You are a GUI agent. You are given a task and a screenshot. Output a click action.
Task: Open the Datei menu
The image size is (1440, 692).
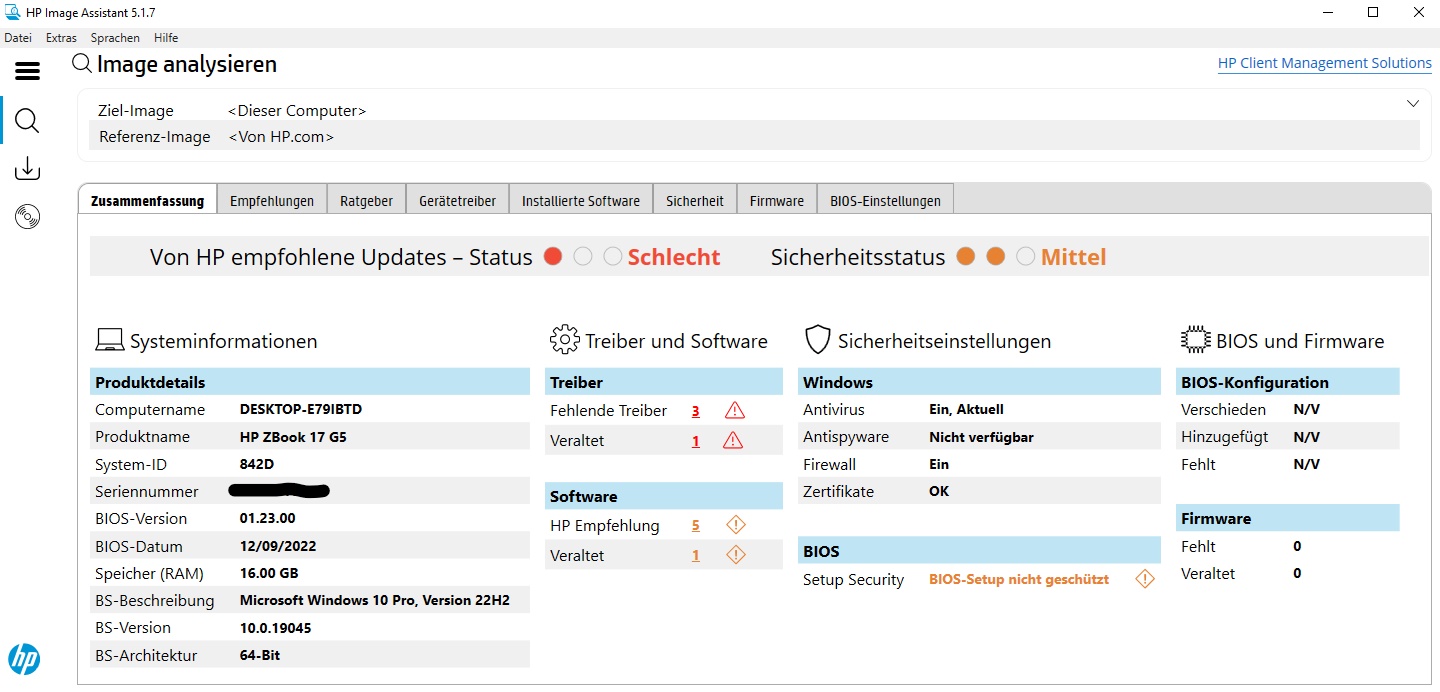(18, 38)
